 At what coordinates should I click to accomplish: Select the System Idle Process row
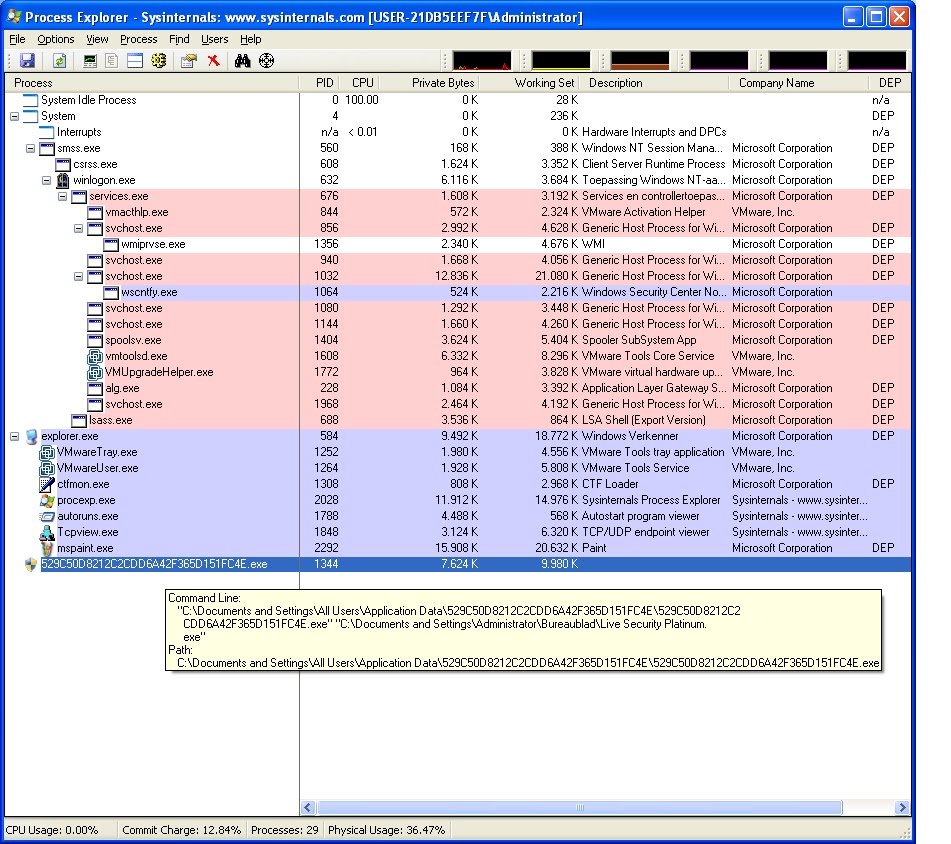click(x=458, y=100)
